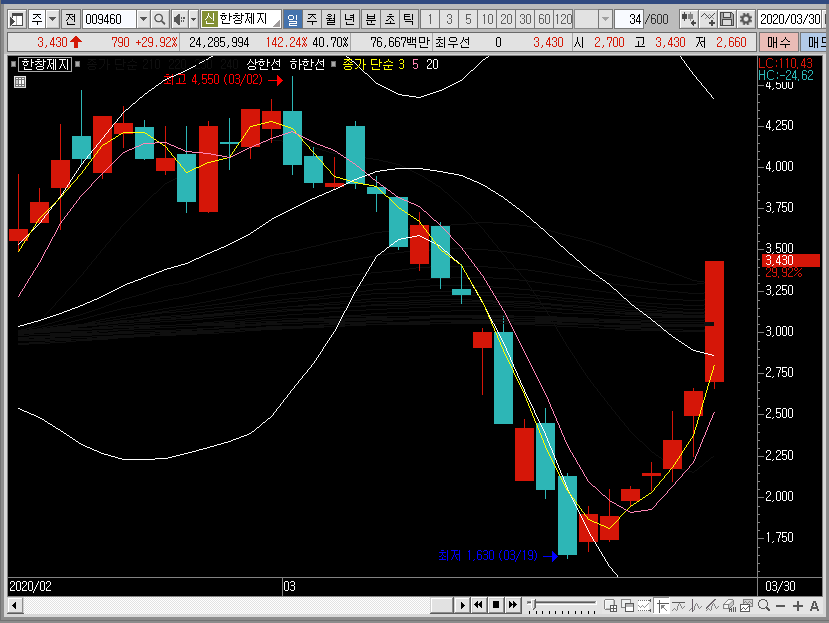Switch to 년 yearly chart period
The image size is (829, 623).
[349, 20]
